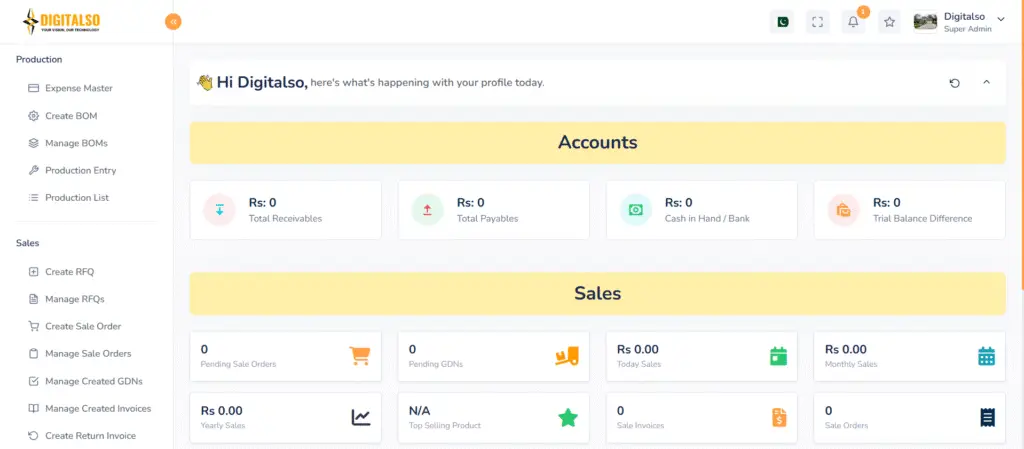Click the notification bell icon
Viewport: 1024px width, 449px height.
pos(853,22)
